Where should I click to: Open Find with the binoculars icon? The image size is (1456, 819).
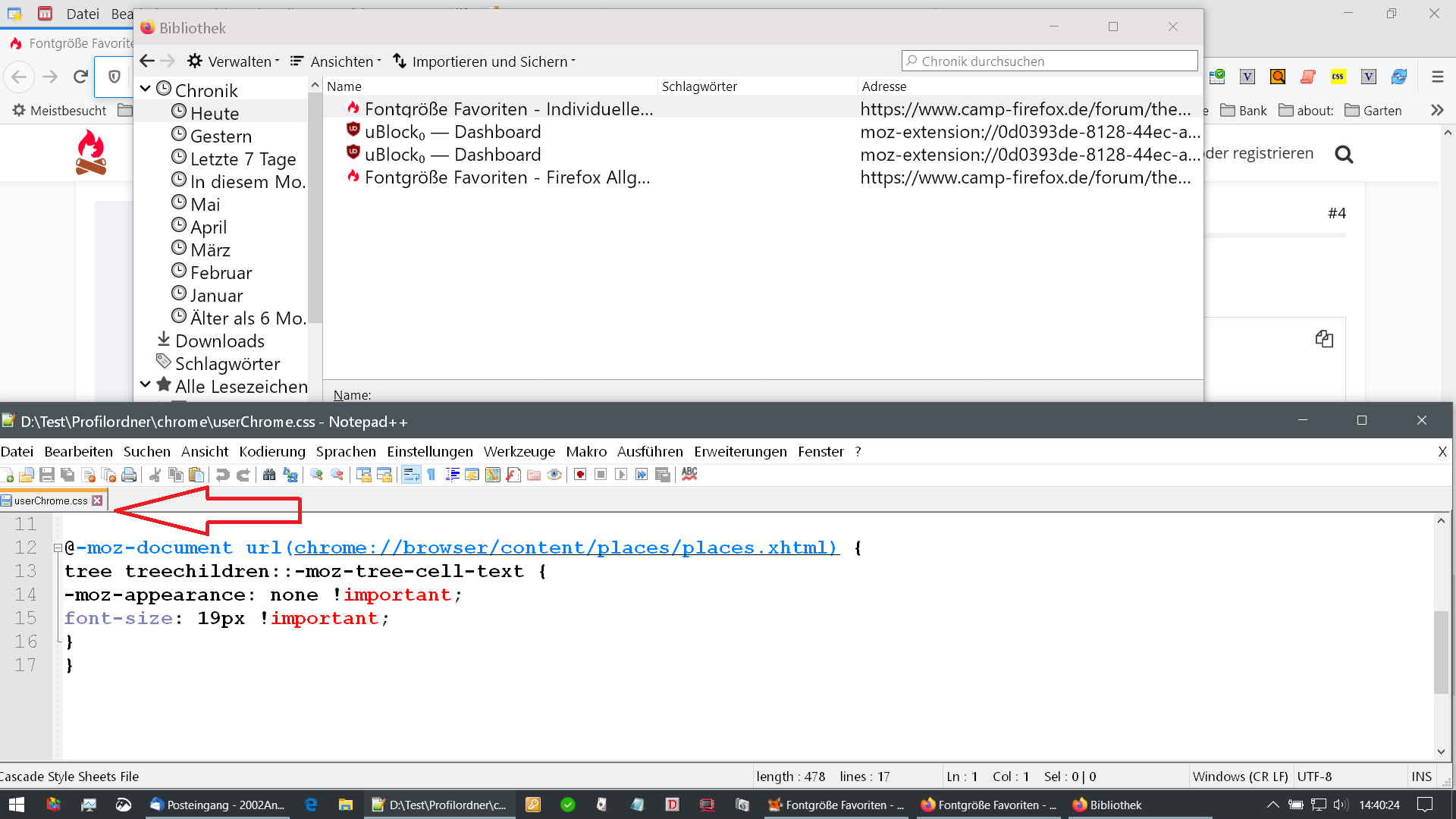point(269,475)
